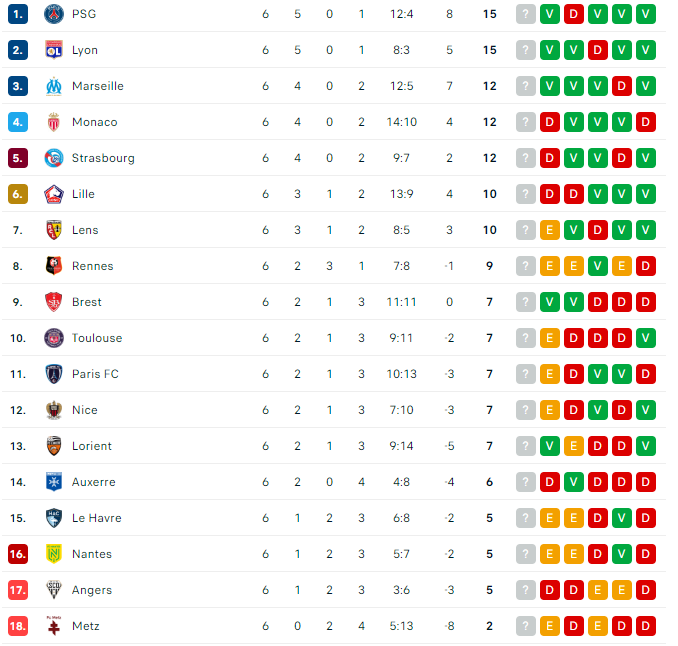Viewport: 678px width, 646px height.
Task: Click the Strasbourg club logo
Action: 54,158
